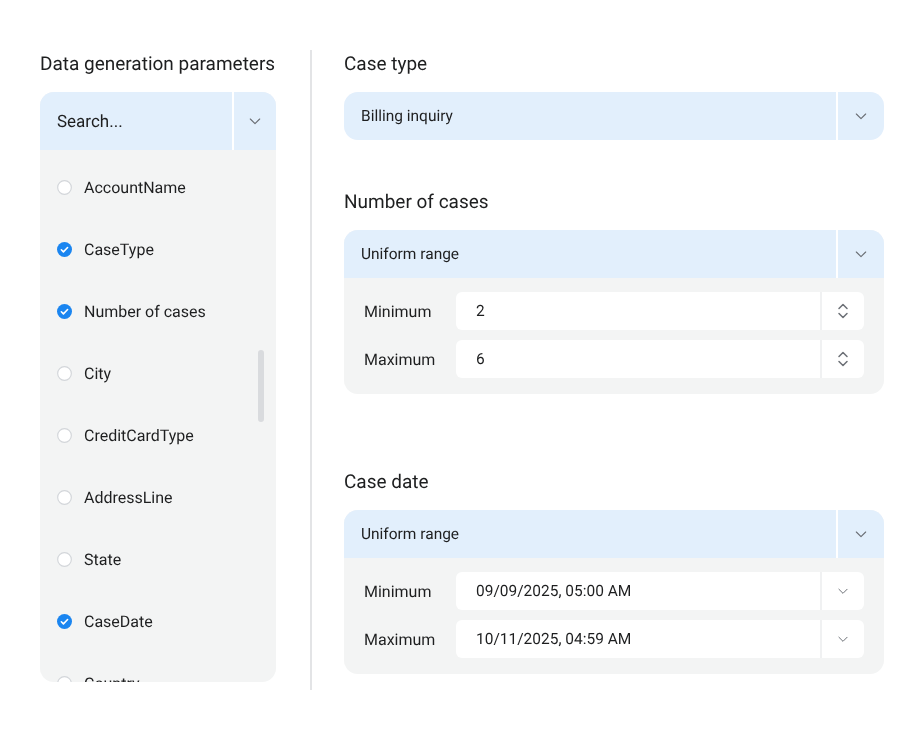The image size is (924, 750).
Task: Open the Maximum case date picker chevron
Action: point(843,639)
